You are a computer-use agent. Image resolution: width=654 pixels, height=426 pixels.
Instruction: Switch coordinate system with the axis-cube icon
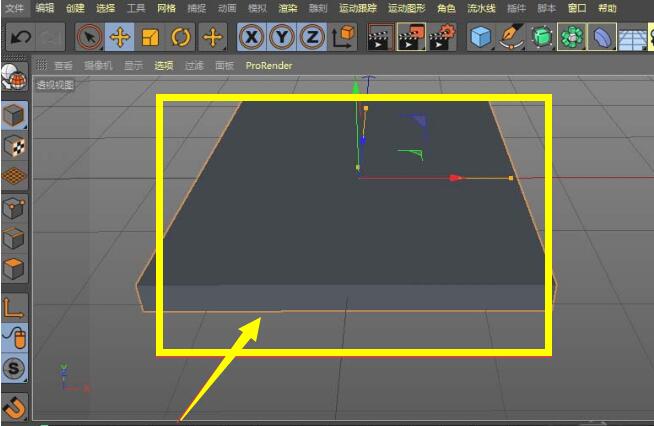pos(343,37)
